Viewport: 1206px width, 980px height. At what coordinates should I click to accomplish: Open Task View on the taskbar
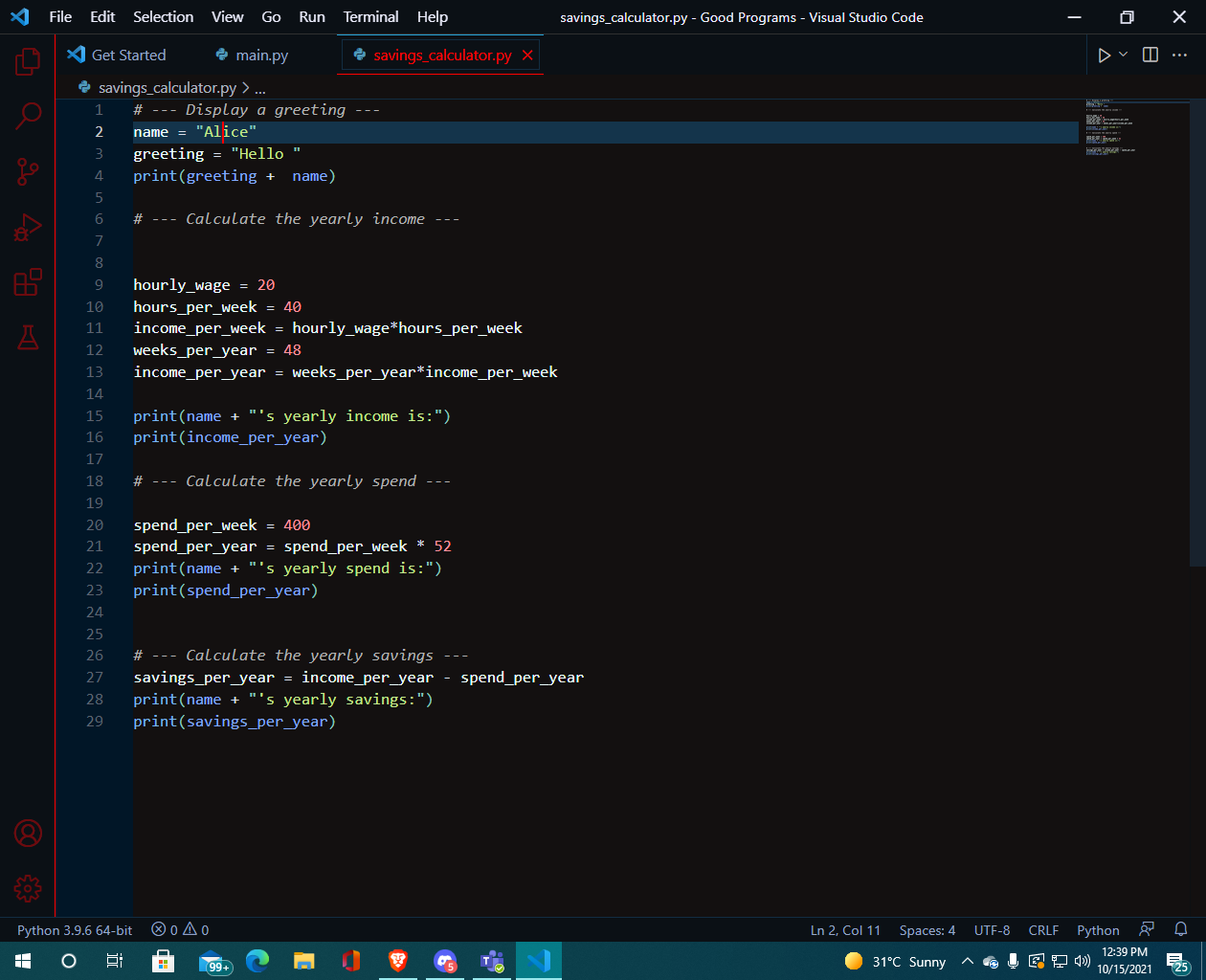pos(115,961)
